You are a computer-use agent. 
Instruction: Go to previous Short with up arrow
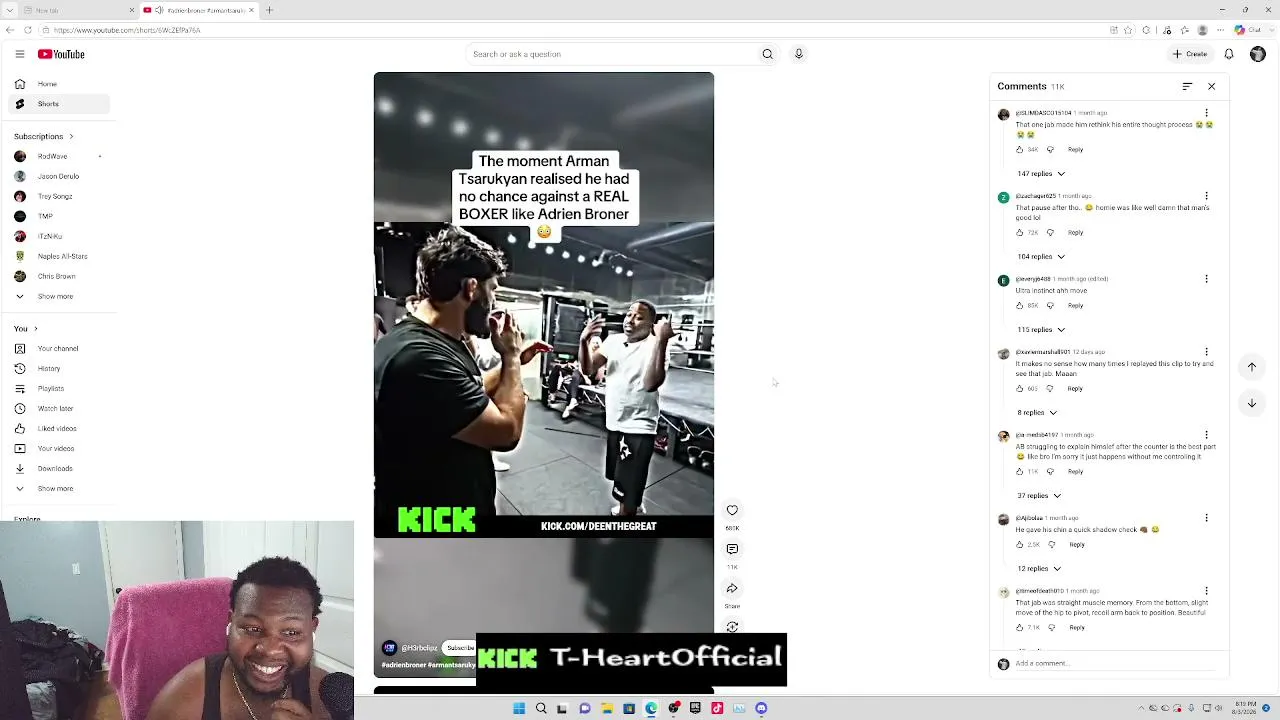[x=1251, y=367]
